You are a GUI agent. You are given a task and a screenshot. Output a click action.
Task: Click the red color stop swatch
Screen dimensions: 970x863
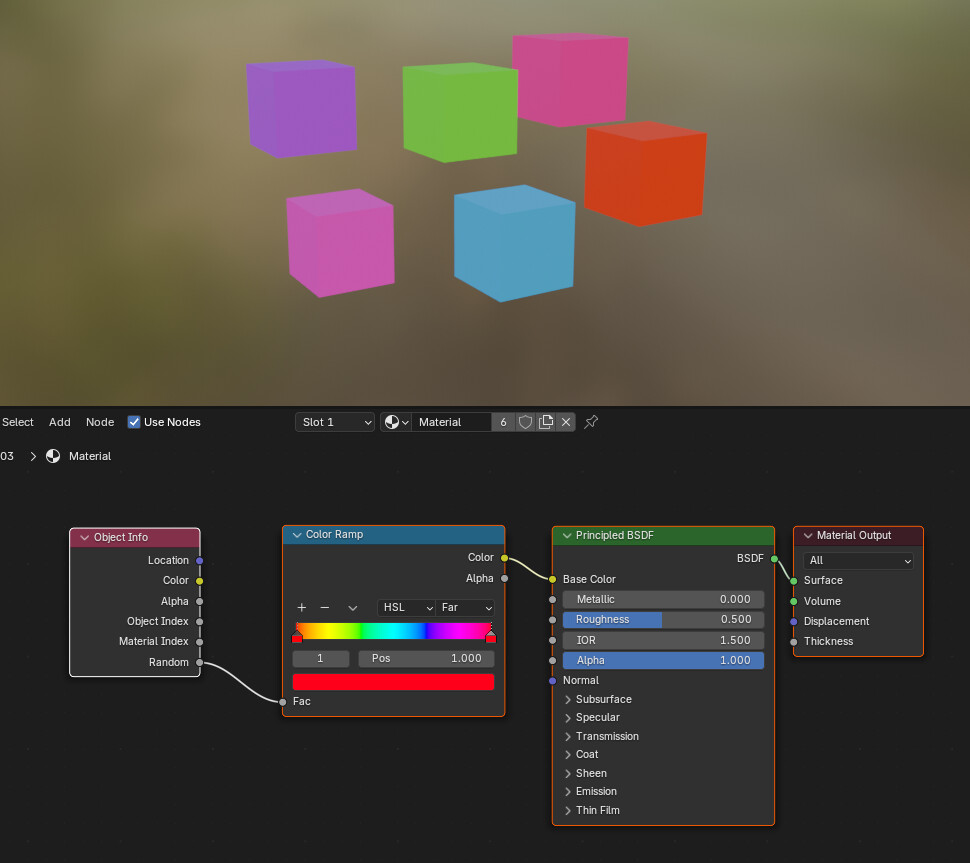click(393, 682)
